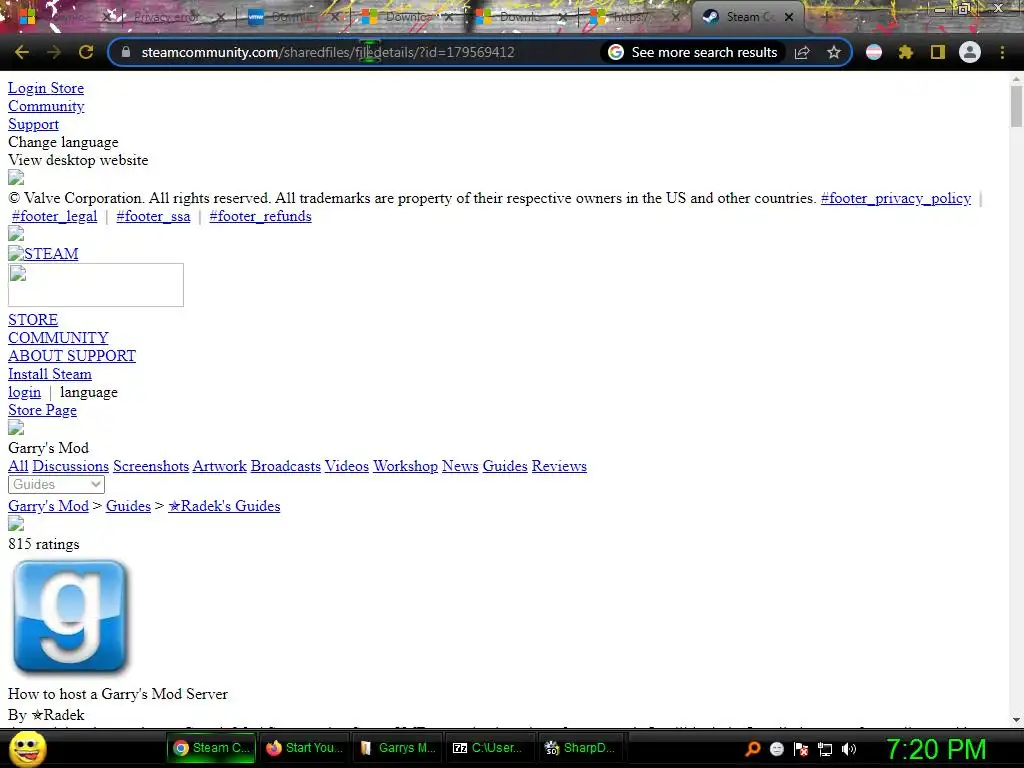Screen dimensions: 1024x768
Task: Open Radek's Guides breadcrumb link
Action: [224, 506]
